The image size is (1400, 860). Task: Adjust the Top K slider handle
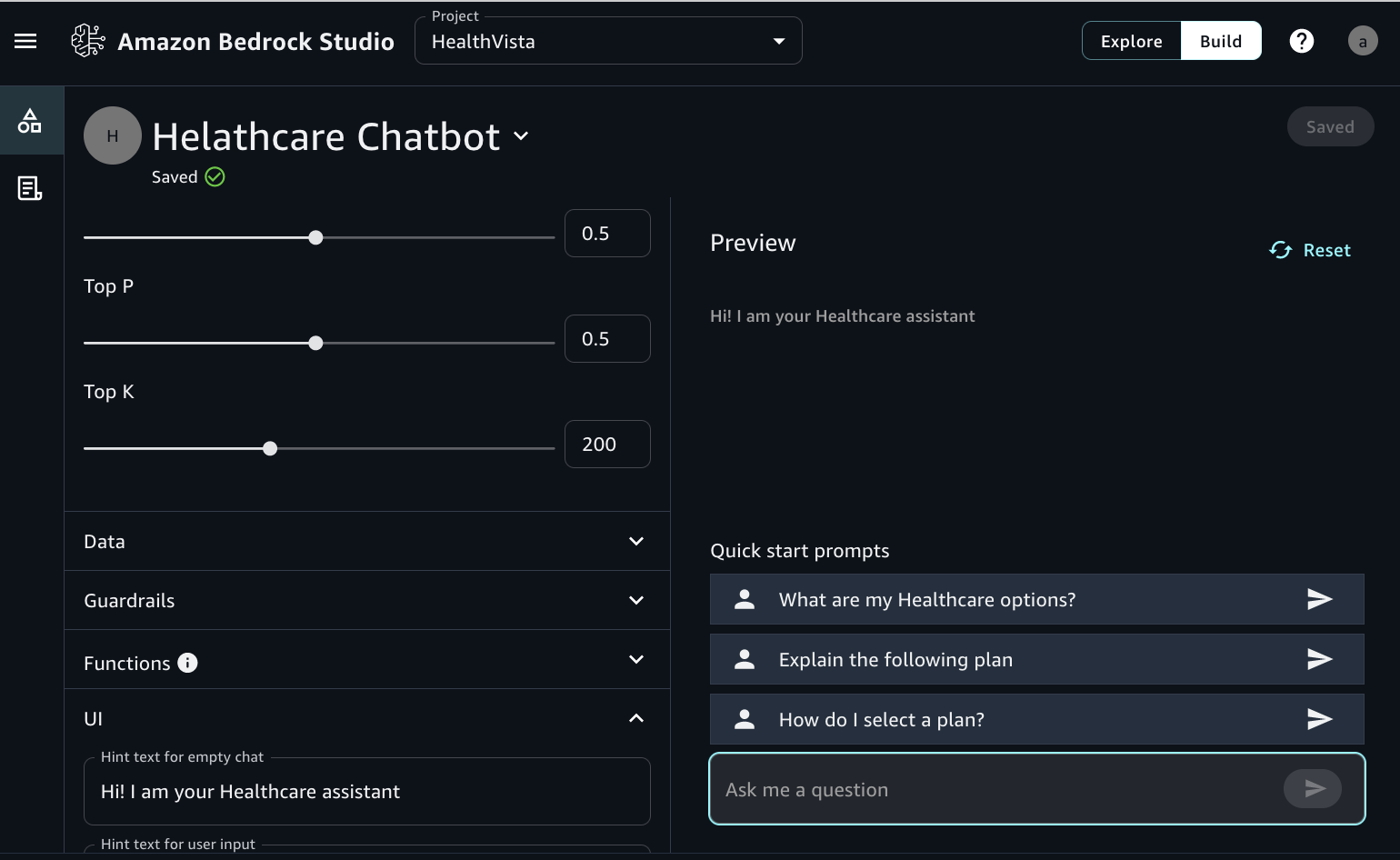[270, 448]
